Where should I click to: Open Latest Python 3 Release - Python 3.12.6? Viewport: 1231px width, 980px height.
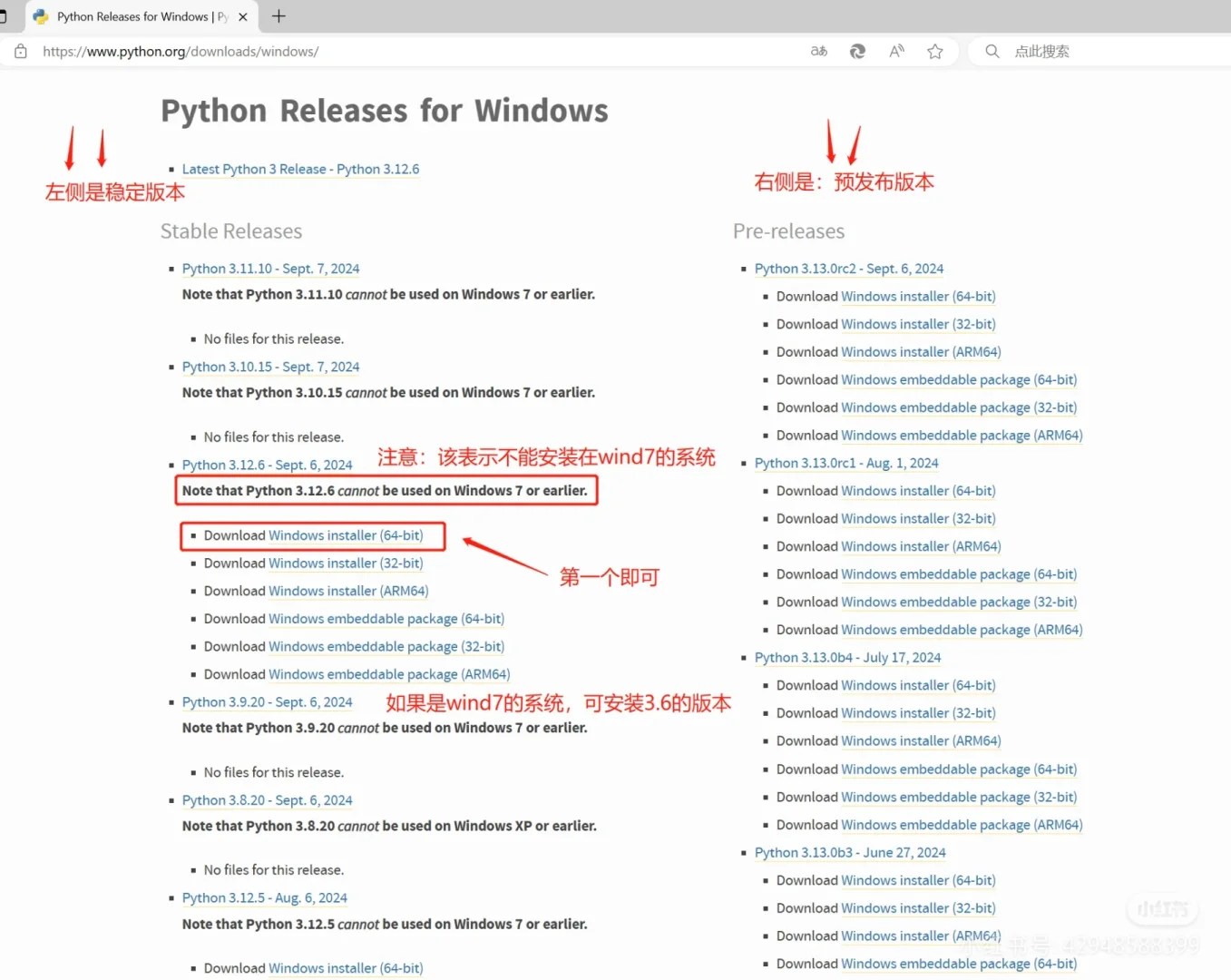coord(300,169)
